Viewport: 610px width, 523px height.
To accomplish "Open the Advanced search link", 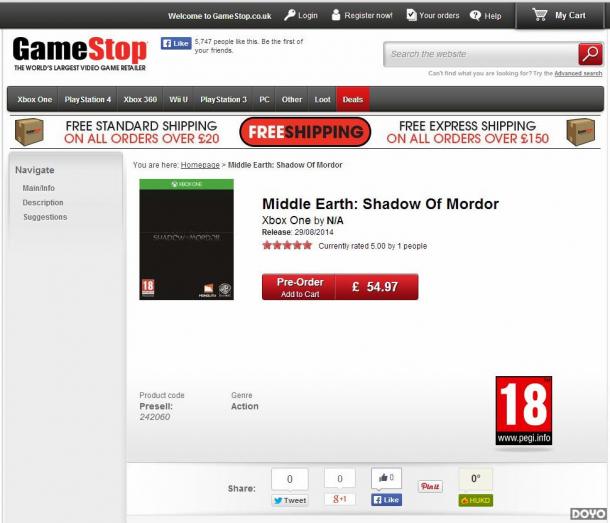I will tap(578, 73).
